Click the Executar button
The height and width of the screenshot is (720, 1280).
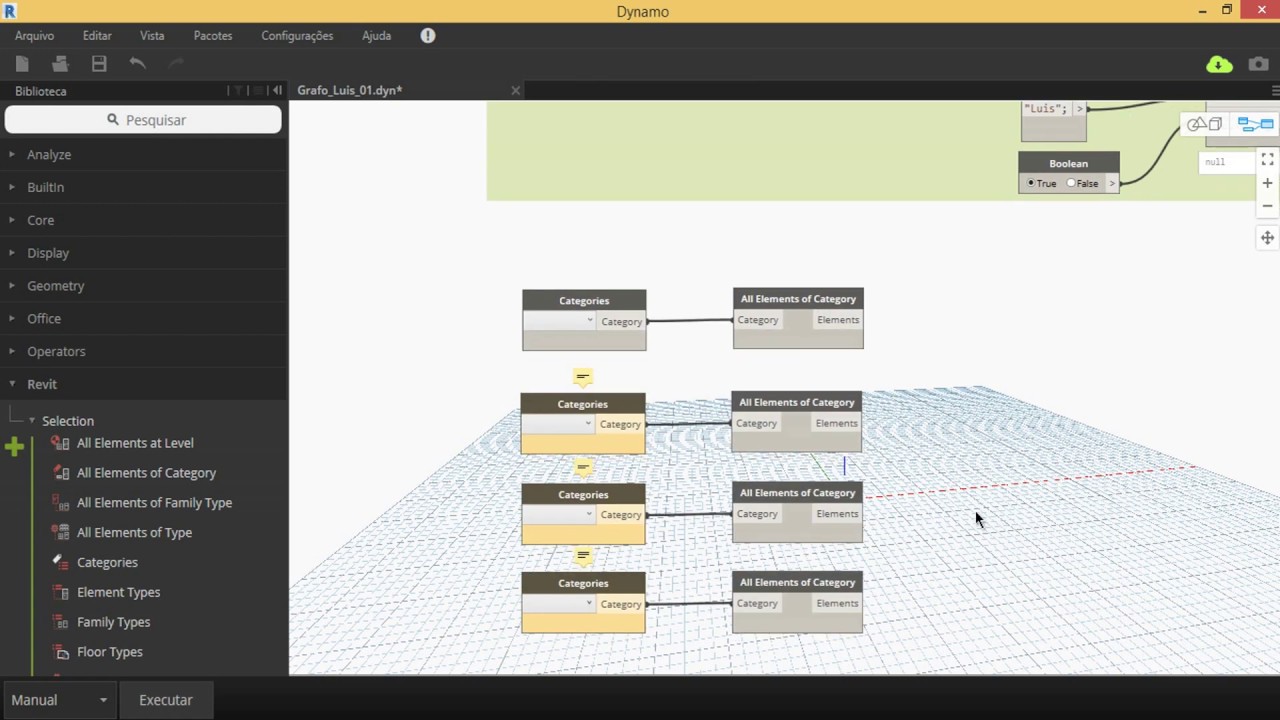click(166, 700)
